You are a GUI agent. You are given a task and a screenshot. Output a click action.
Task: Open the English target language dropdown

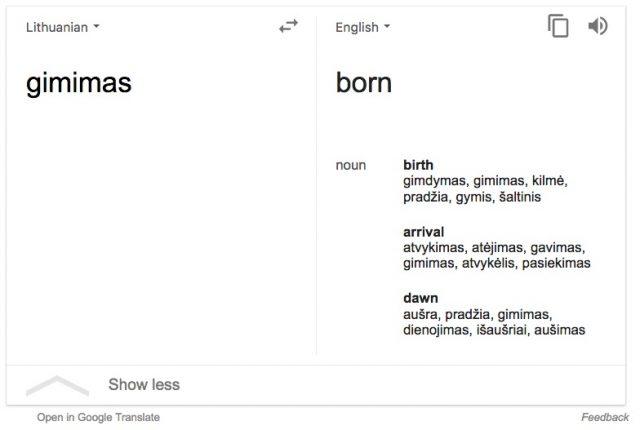(362, 27)
